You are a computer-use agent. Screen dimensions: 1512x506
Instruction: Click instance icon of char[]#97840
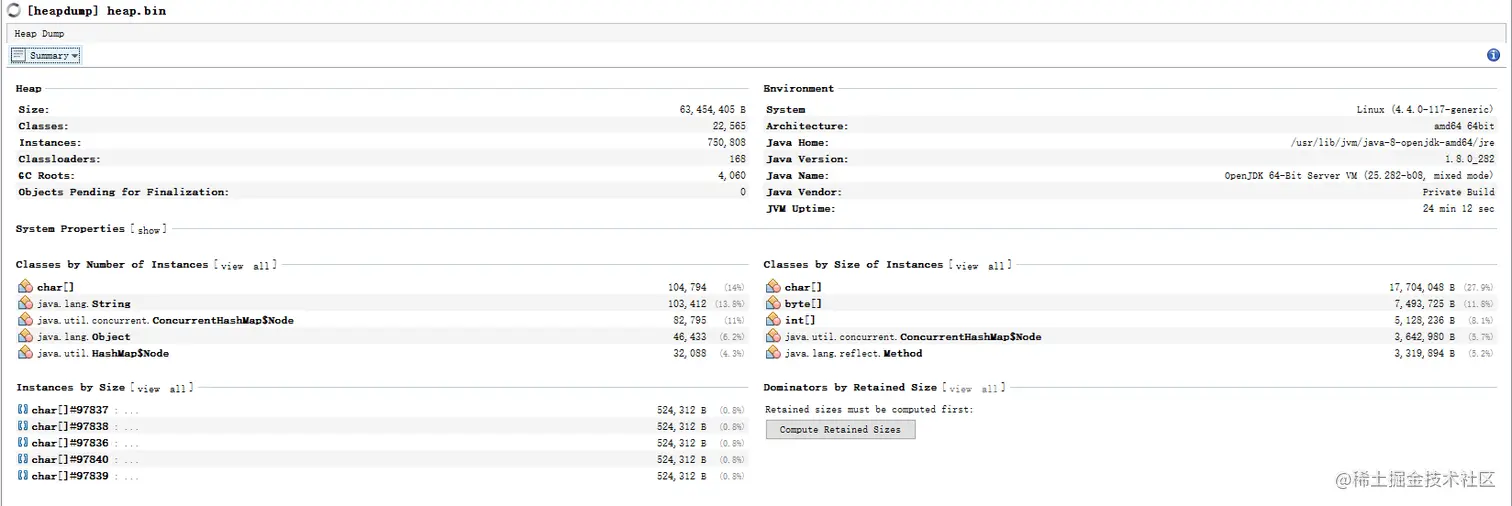coord(23,459)
